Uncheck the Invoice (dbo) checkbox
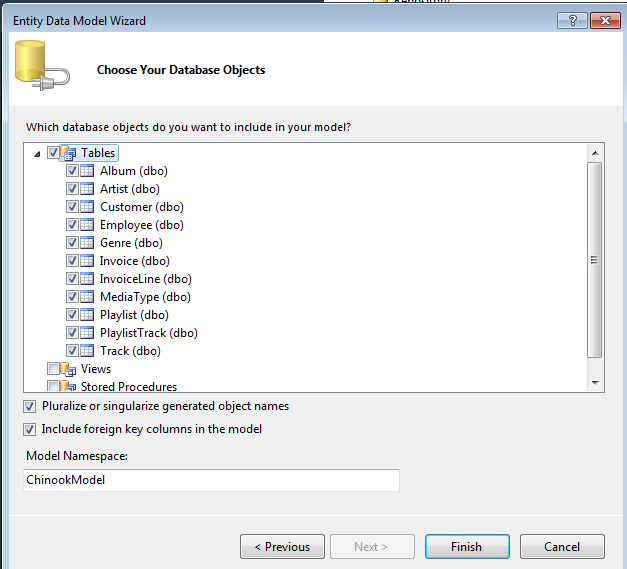The image size is (627, 569). (x=72, y=261)
